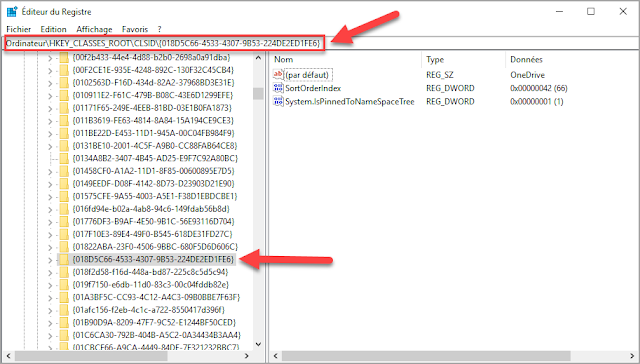This screenshot has width=640, height=364.
Task: Click folder icon of {01afc156-f2eb-4c1c-a722-8550417d396f}
Action: click(64, 310)
